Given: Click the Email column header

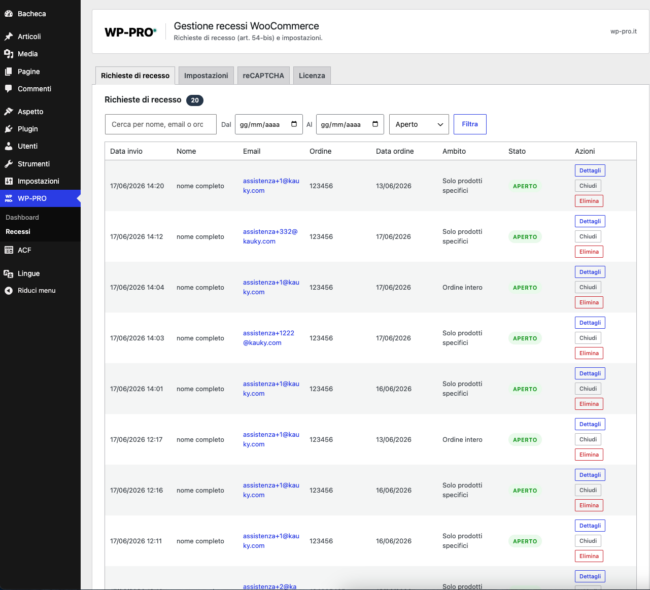Looking at the screenshot, I should pyautogui.click(x=252, y=151).
